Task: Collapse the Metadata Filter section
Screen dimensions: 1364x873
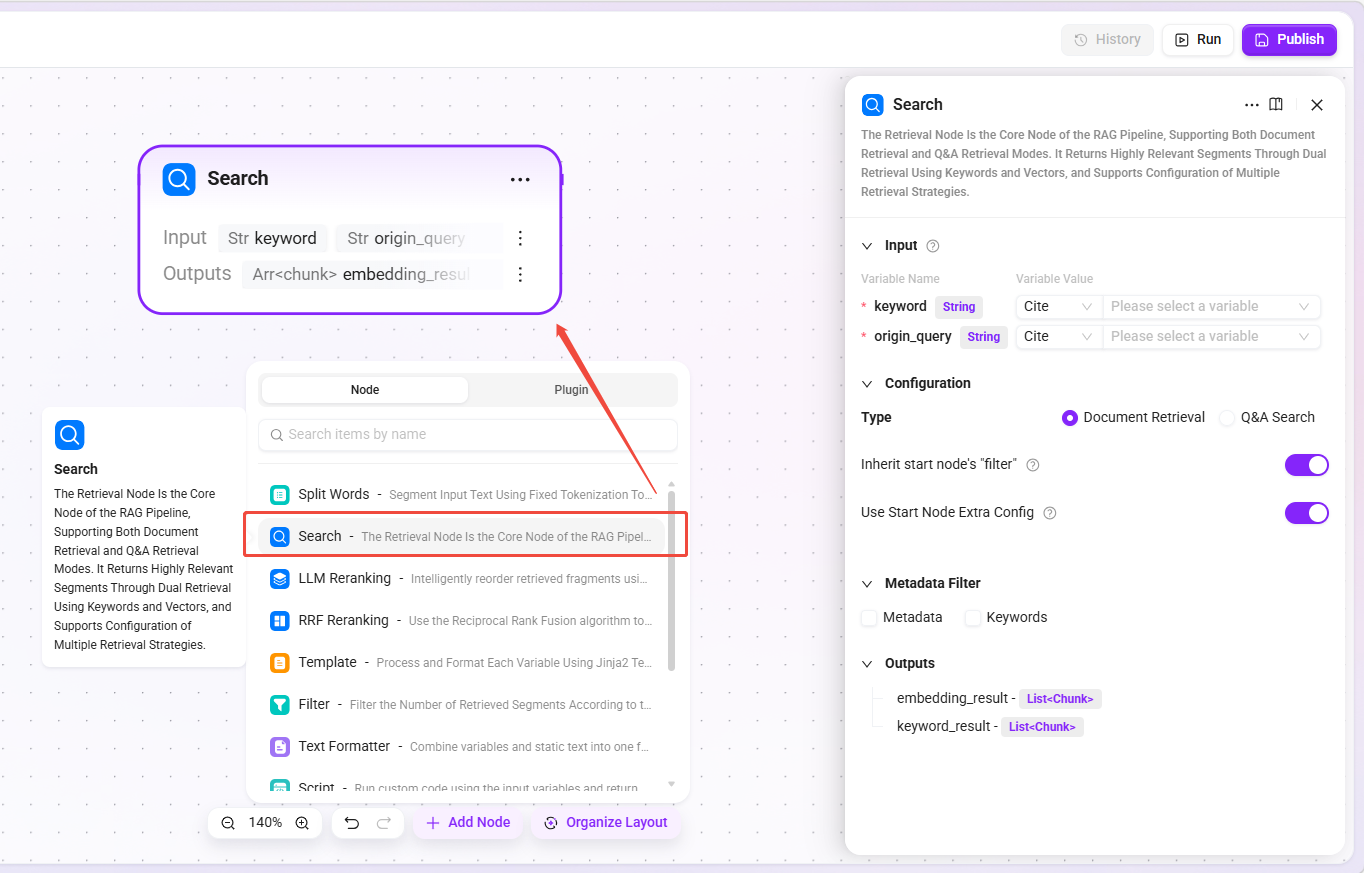Action: [x=867, y=584]
